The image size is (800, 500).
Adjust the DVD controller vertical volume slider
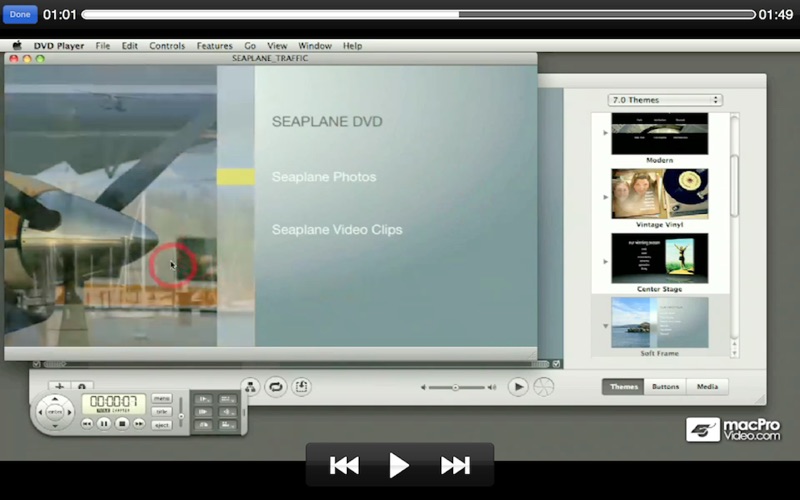pos(181,412)
